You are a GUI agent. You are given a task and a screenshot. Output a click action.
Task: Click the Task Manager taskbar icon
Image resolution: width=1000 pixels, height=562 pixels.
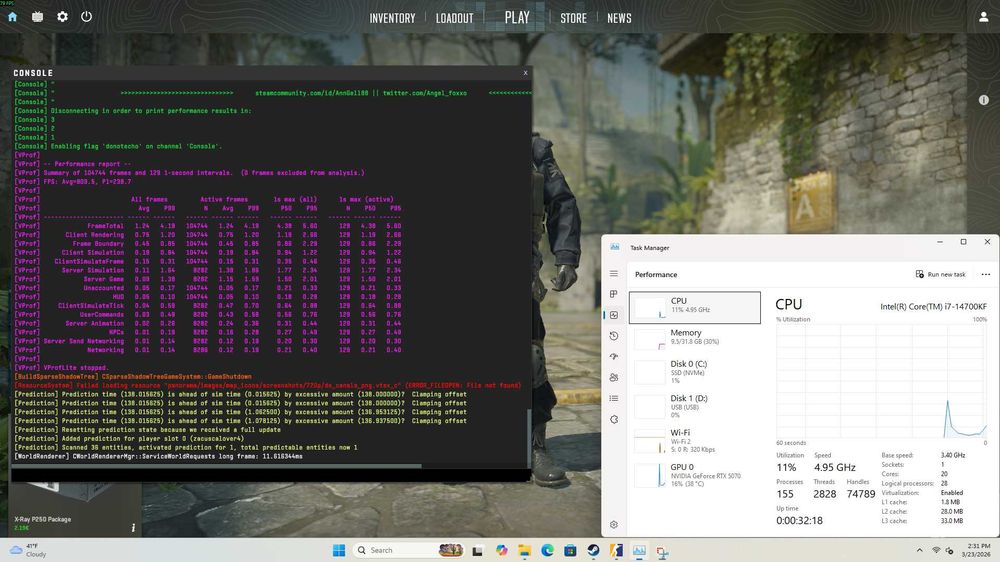(639, 550)
